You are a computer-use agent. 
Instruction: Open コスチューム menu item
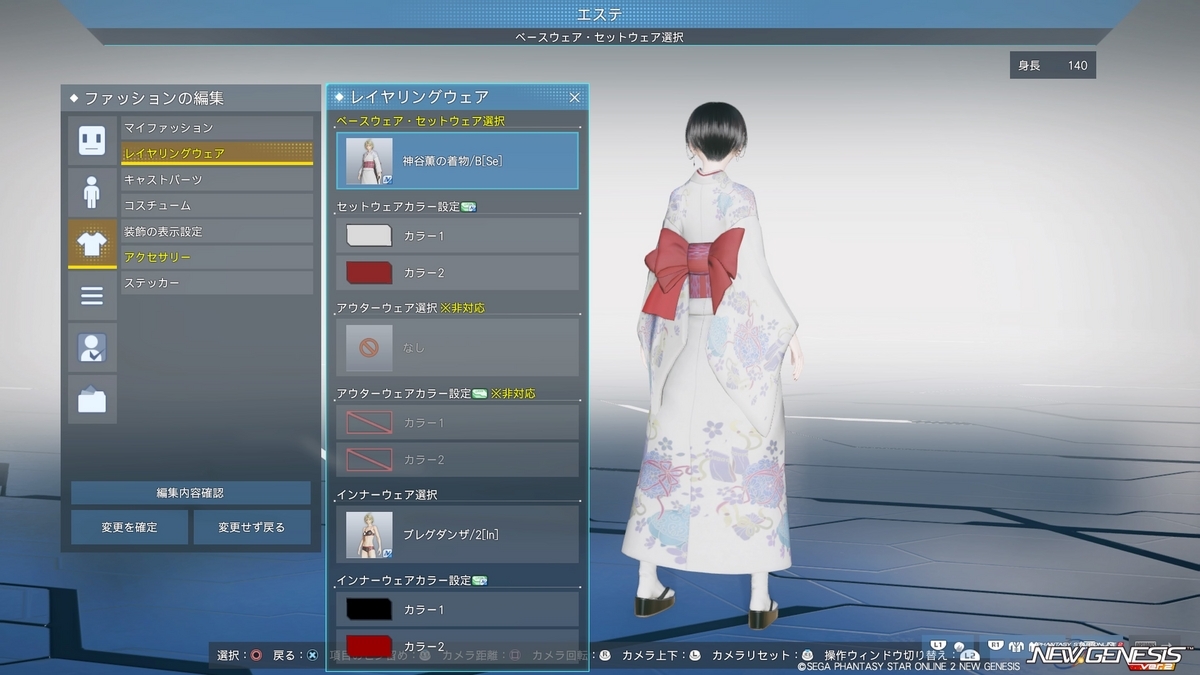(x=217, y=206)
